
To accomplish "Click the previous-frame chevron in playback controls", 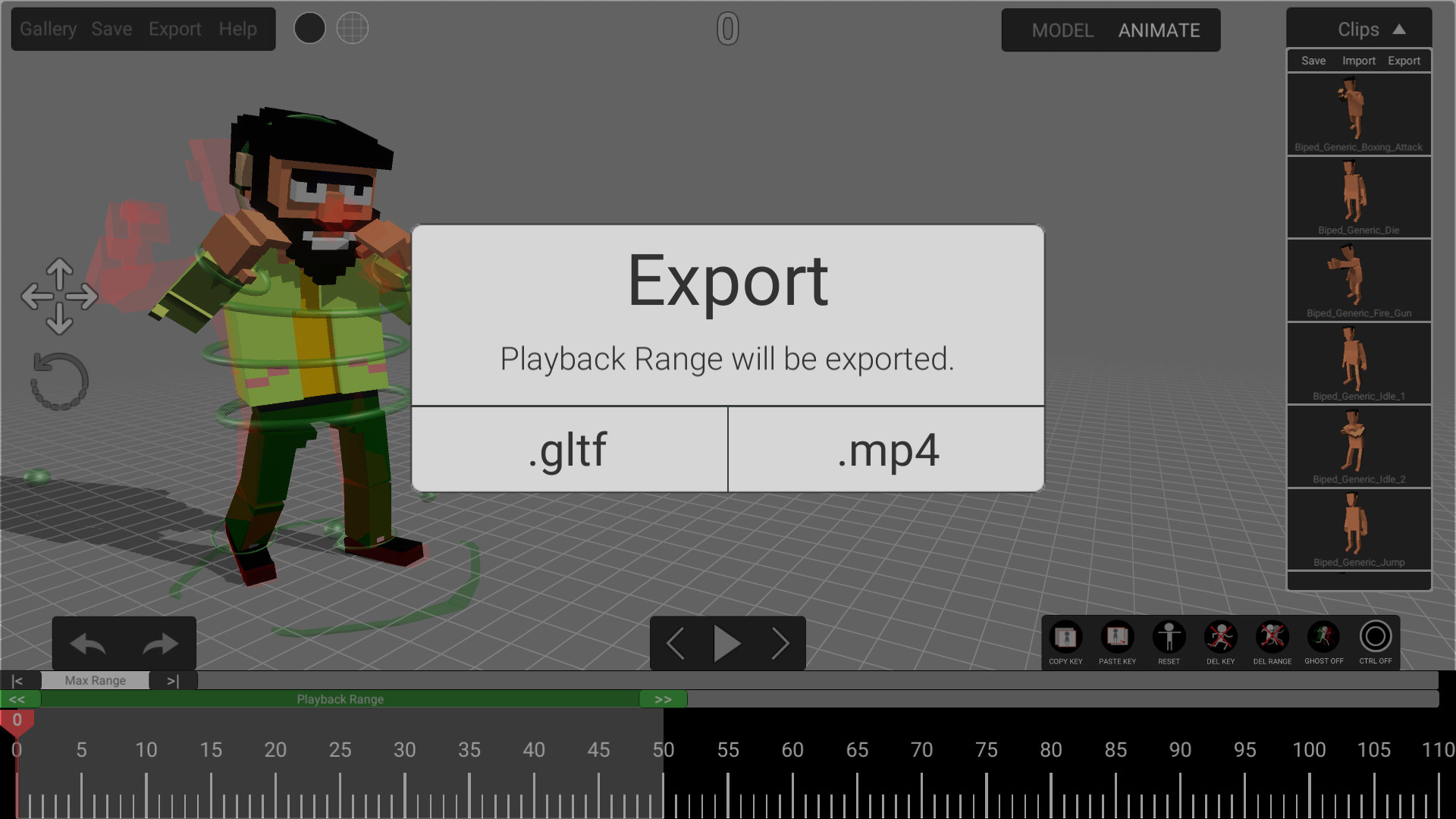I will [x=675, y=643].
